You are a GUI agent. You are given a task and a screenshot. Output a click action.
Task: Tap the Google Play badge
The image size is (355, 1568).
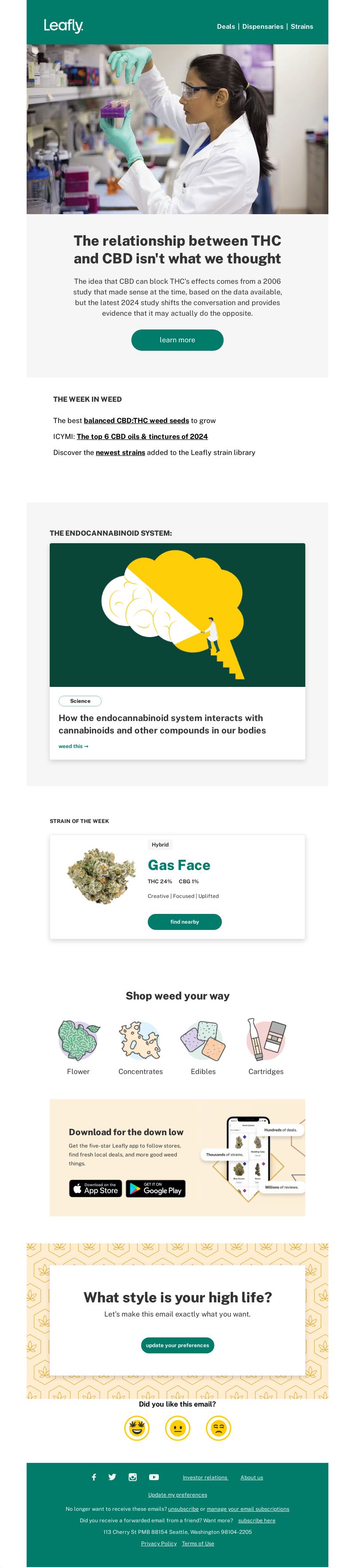pos(155,1188)
